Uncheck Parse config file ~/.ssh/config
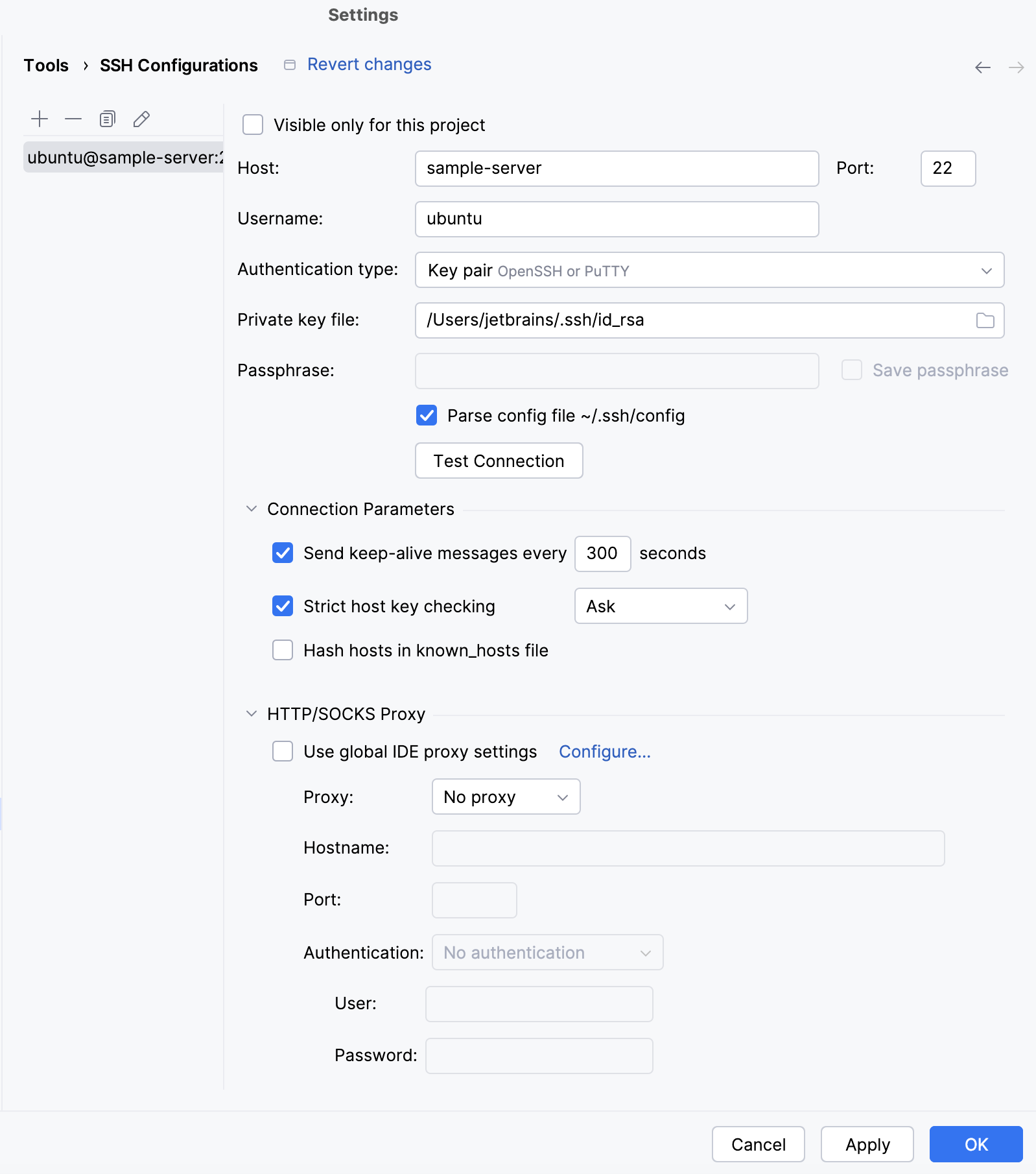Viewport: 1036px width, 1174px height. point(427,415)
